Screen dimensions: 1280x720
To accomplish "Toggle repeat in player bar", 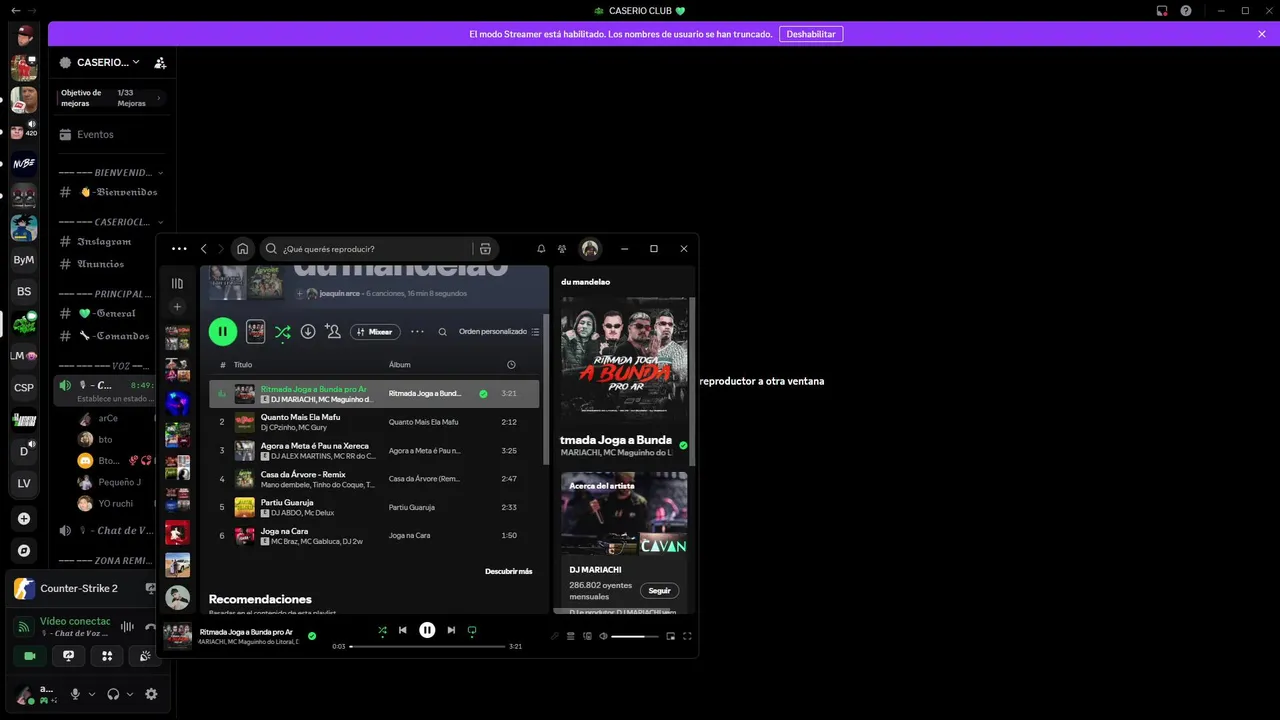I will click(x=472, y=630).
